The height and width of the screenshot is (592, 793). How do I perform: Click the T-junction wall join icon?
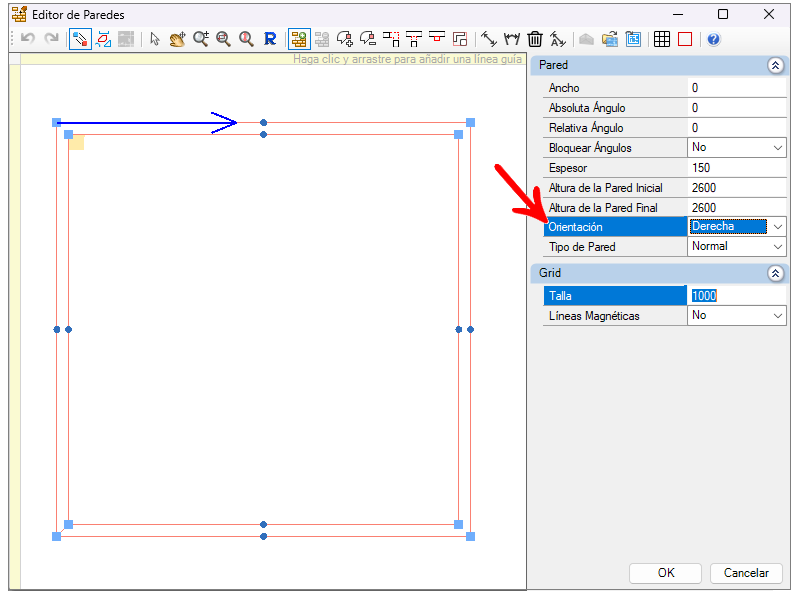[x=414, y=39]
